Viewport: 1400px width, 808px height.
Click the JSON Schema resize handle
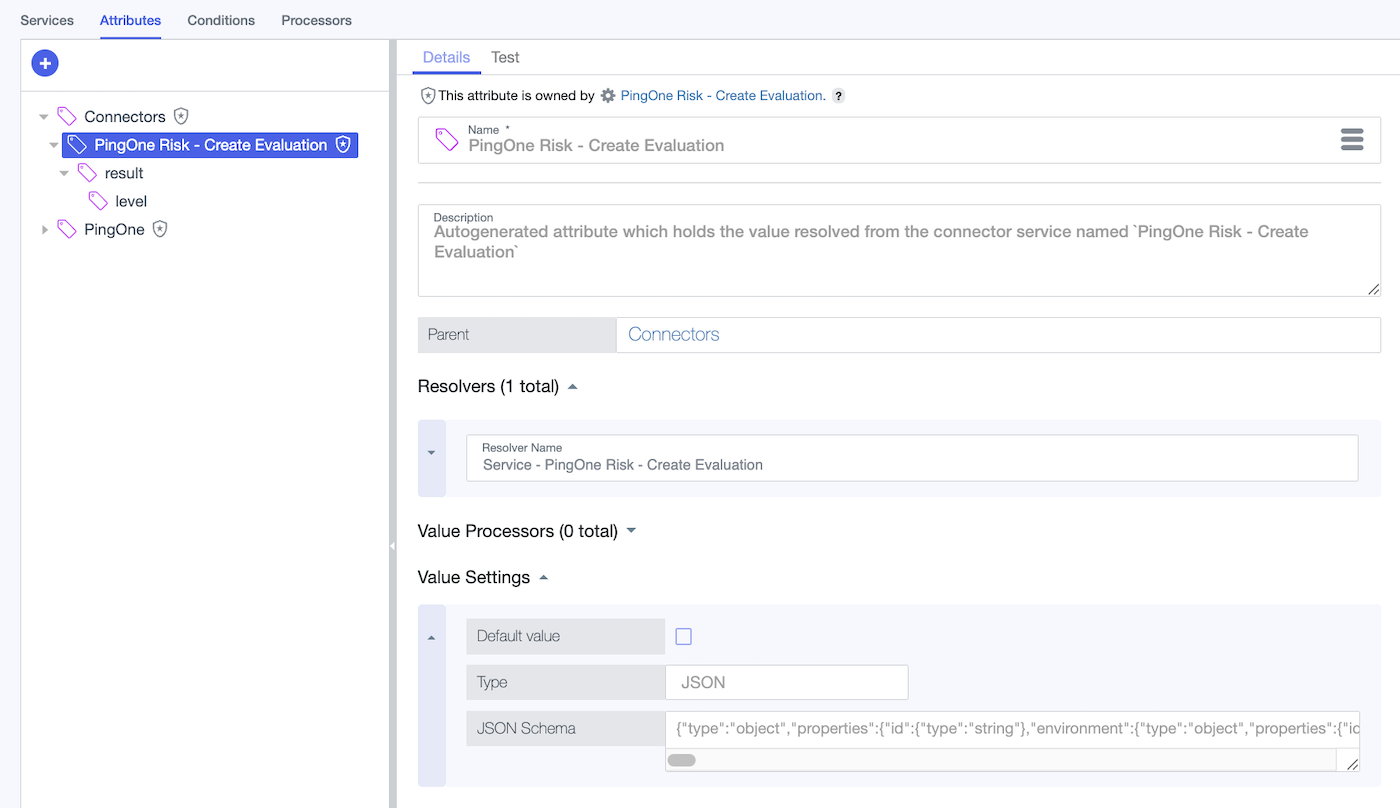(x=1352, y=764)
